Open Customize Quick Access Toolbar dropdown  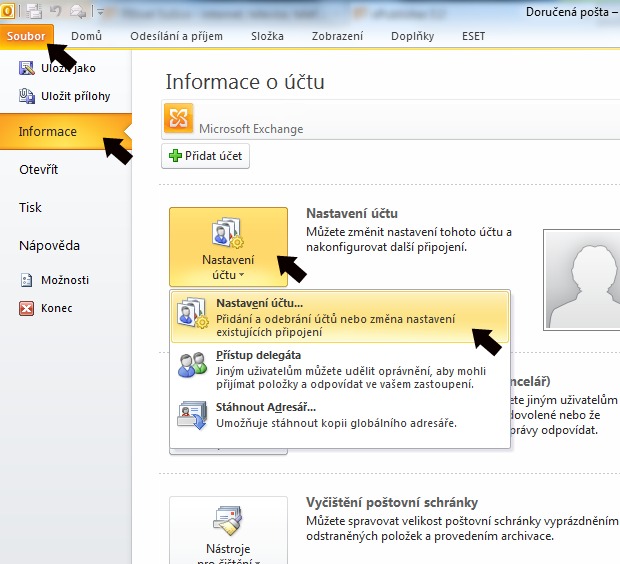point(100,12)
